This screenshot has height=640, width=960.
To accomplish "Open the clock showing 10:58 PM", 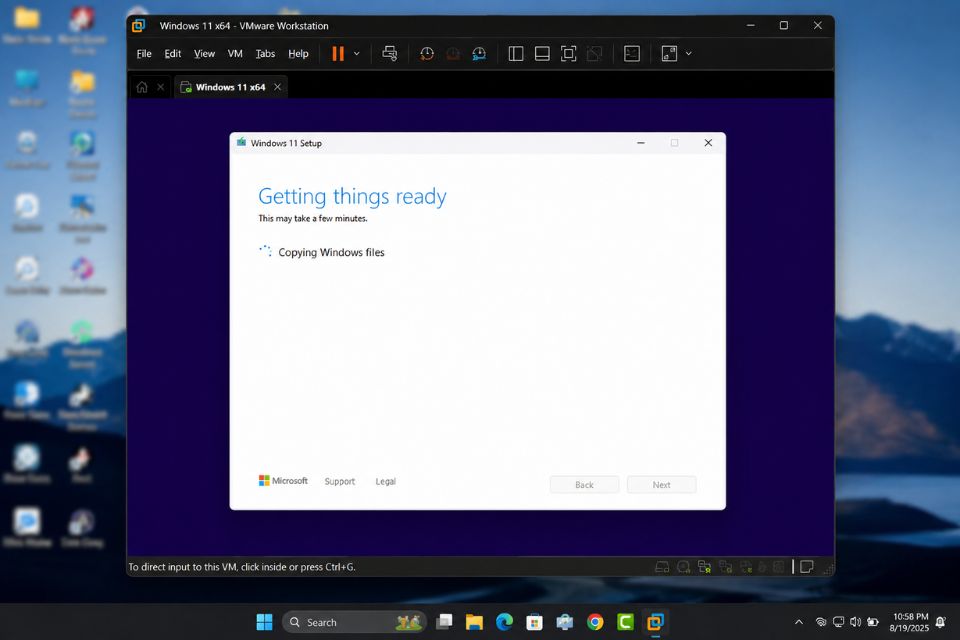I will coord(909,622).
